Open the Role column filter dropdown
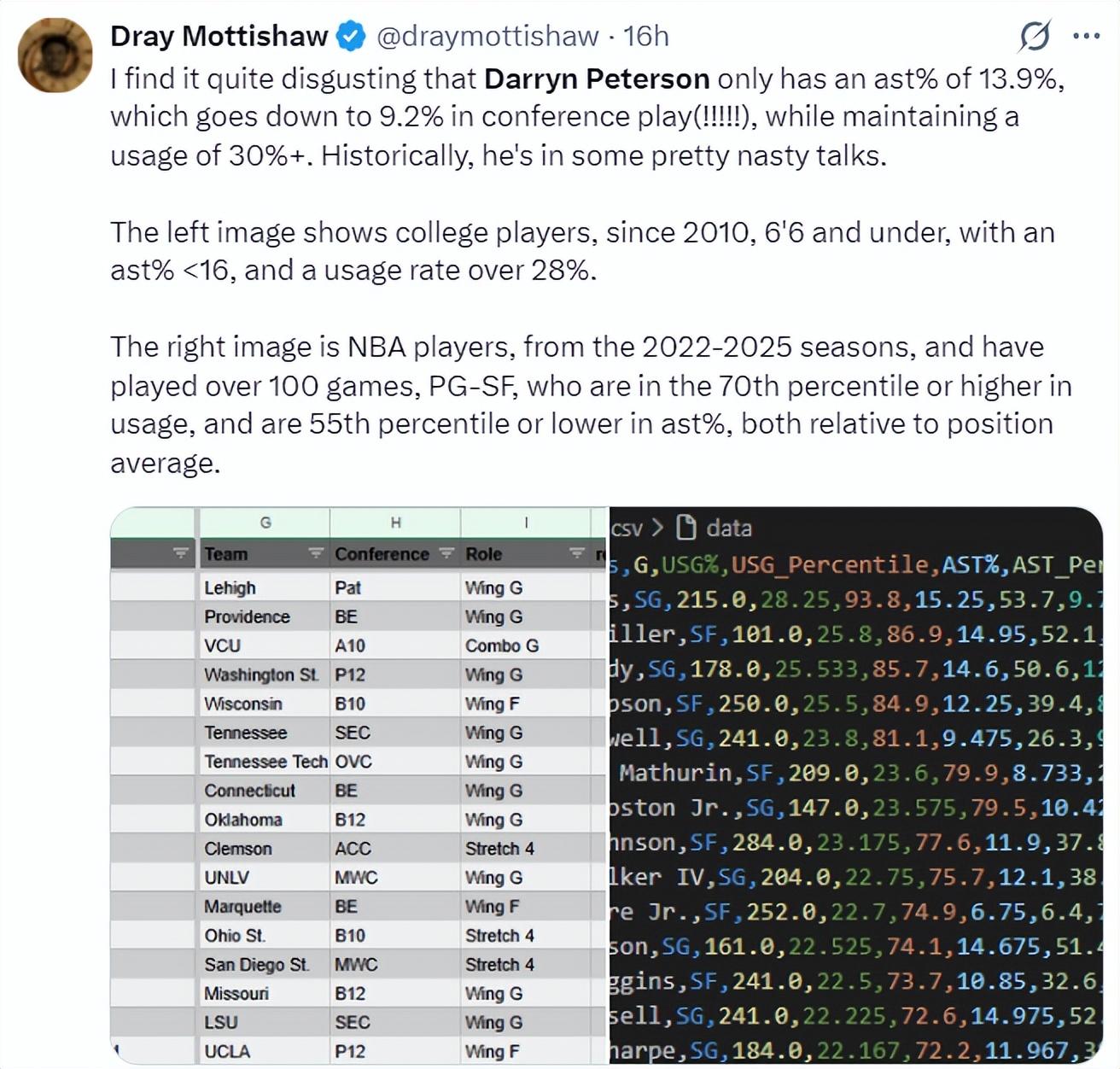Screen dimensions: 1120x1069 [x=577, y=553]
